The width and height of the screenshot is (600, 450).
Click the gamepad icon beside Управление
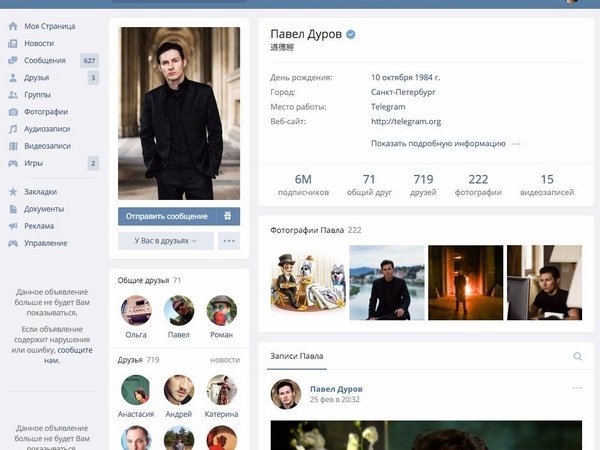(x=13, y=243)
